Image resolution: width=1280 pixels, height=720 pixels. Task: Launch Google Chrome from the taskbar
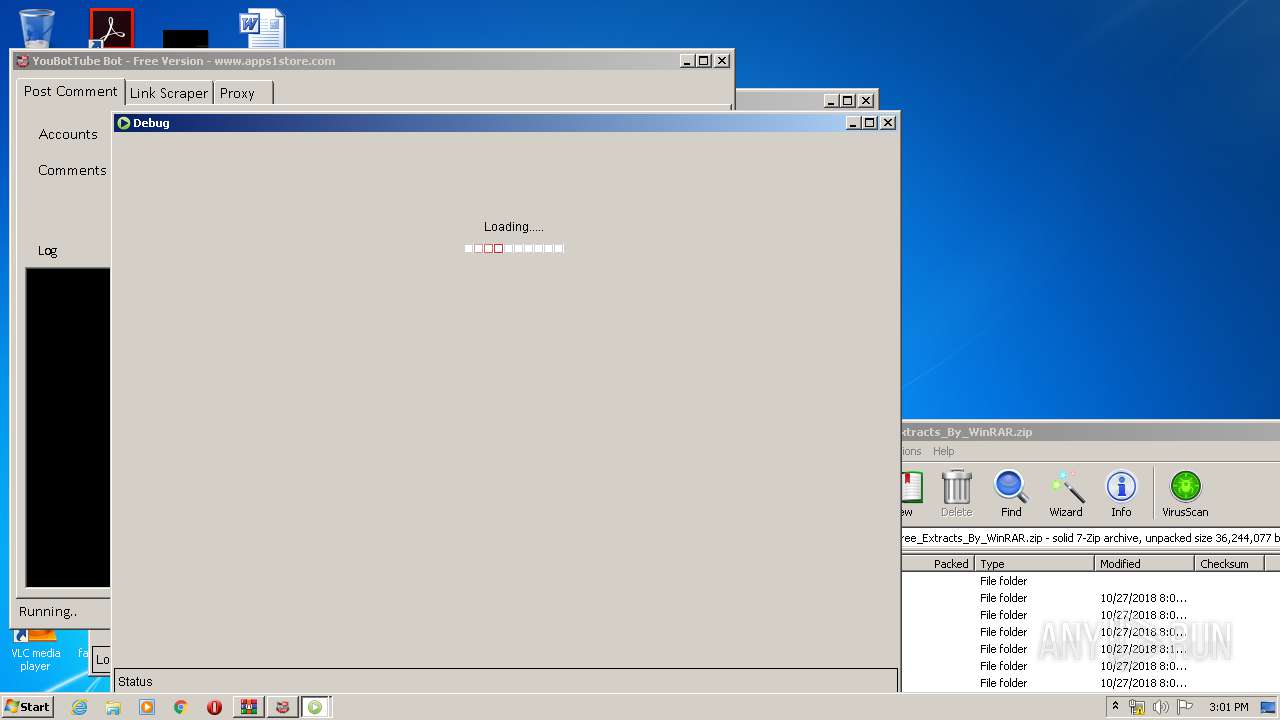coord(181,707)
